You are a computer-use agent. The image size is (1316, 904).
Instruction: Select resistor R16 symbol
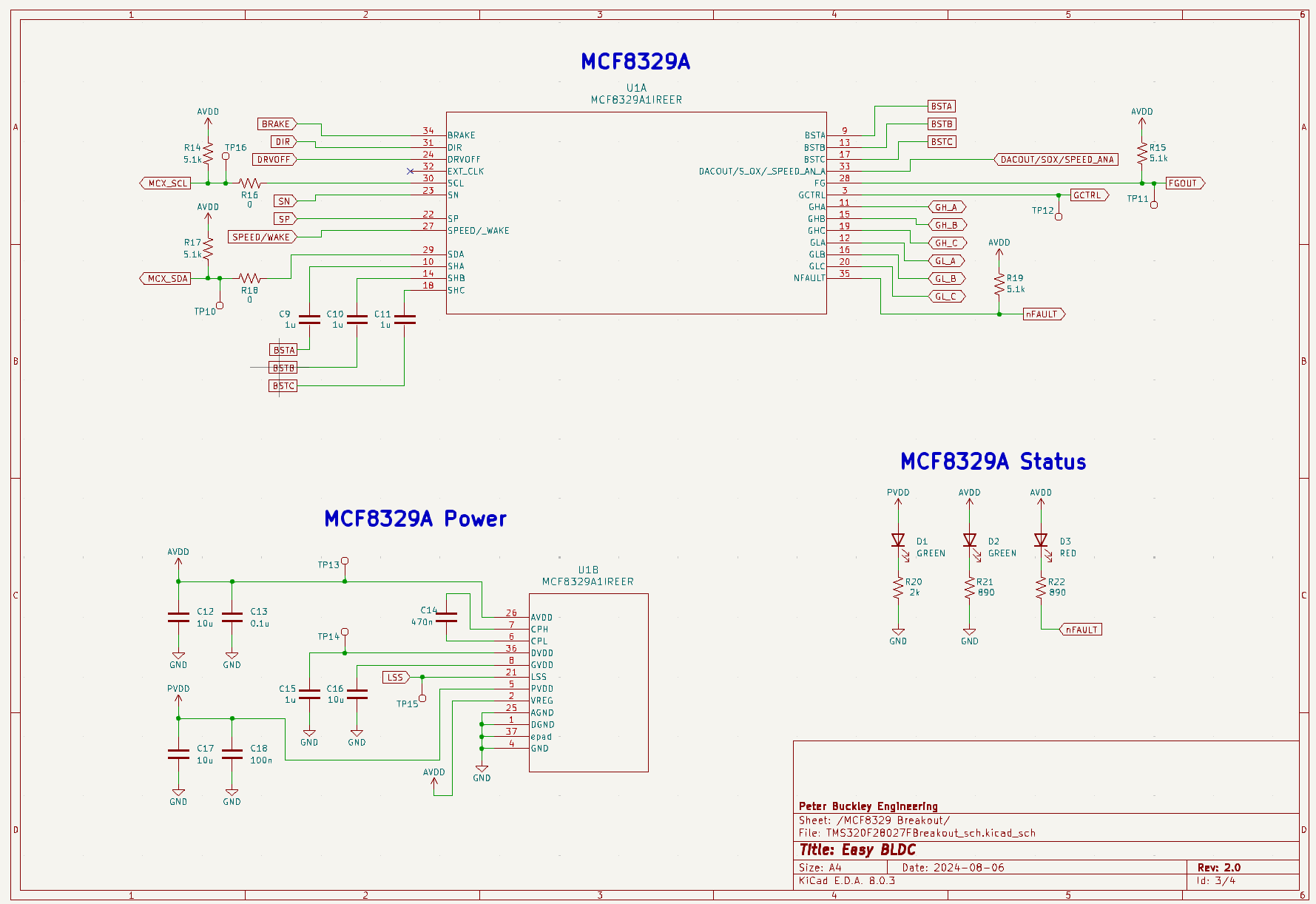pos(249,183)
